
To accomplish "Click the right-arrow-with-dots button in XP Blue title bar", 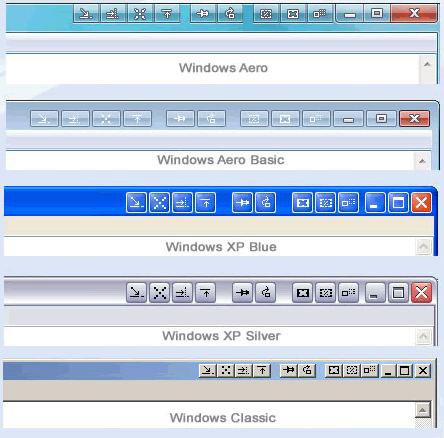I will (182, 202).
